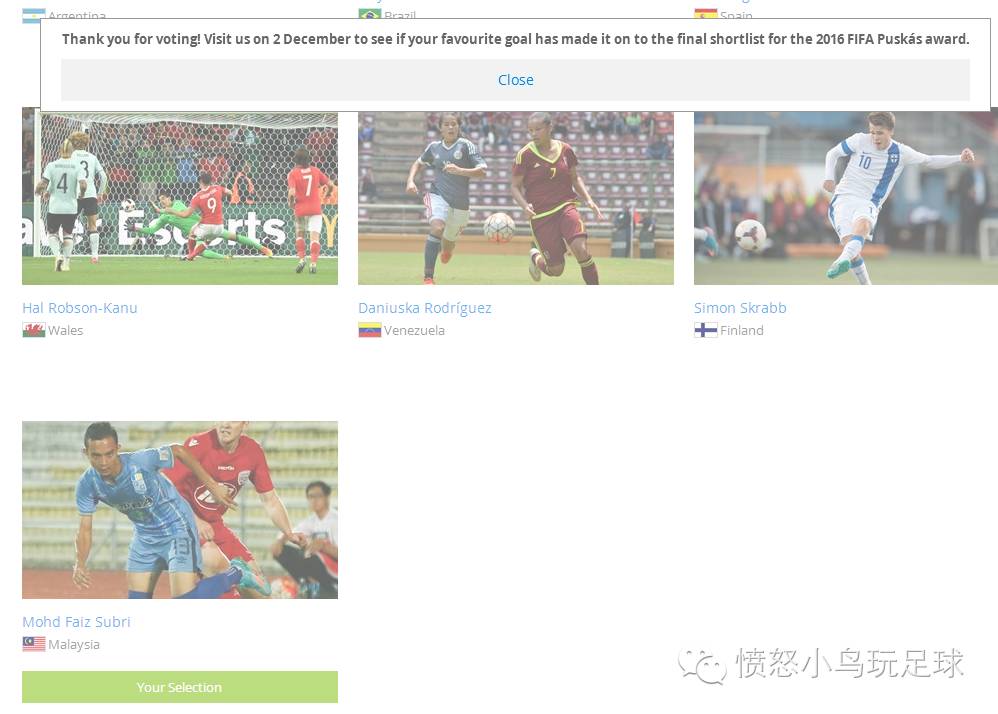Open Simon Skrabb goal thumbnail
Viewport: 998px width, 714px height.
tap(846, 198)
